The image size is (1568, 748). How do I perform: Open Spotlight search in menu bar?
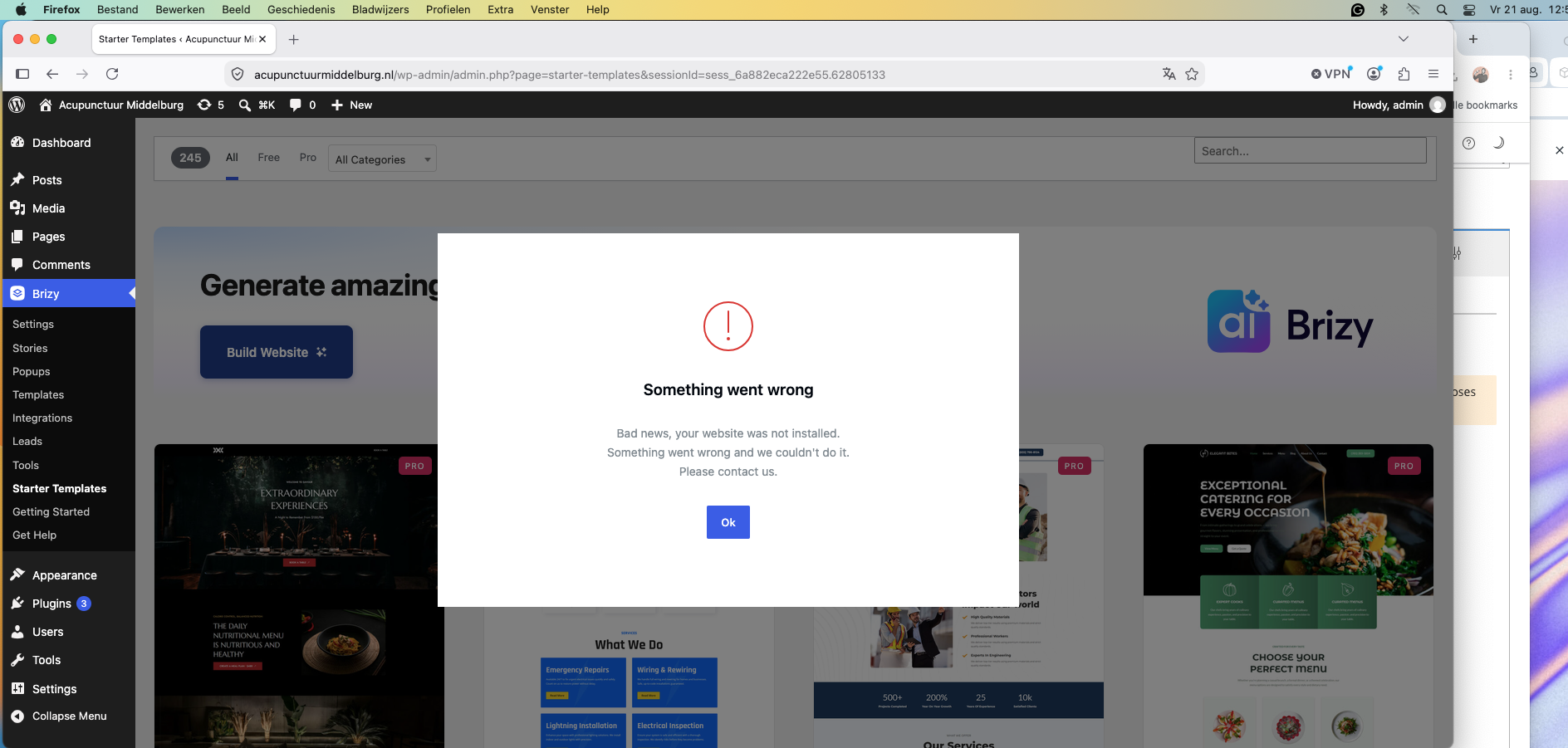pos(1442,10)
